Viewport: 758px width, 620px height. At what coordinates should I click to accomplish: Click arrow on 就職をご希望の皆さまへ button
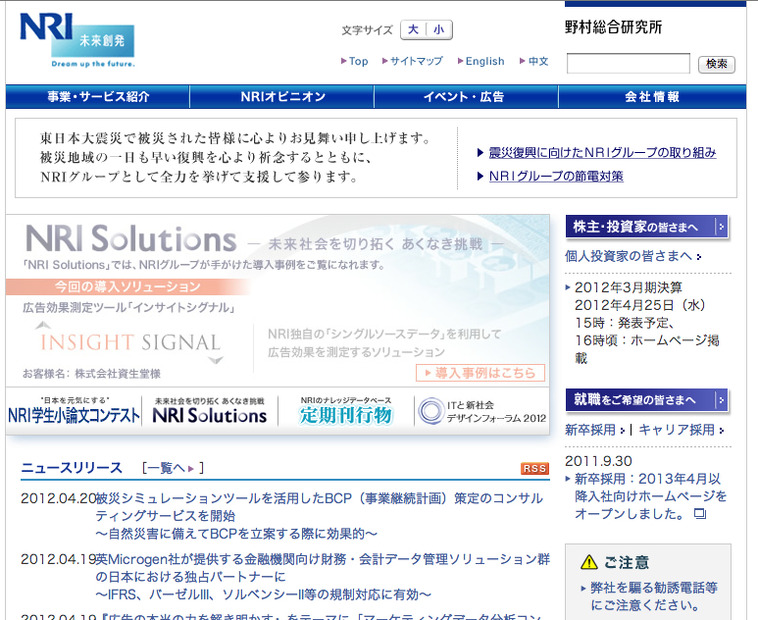(721, 400)
